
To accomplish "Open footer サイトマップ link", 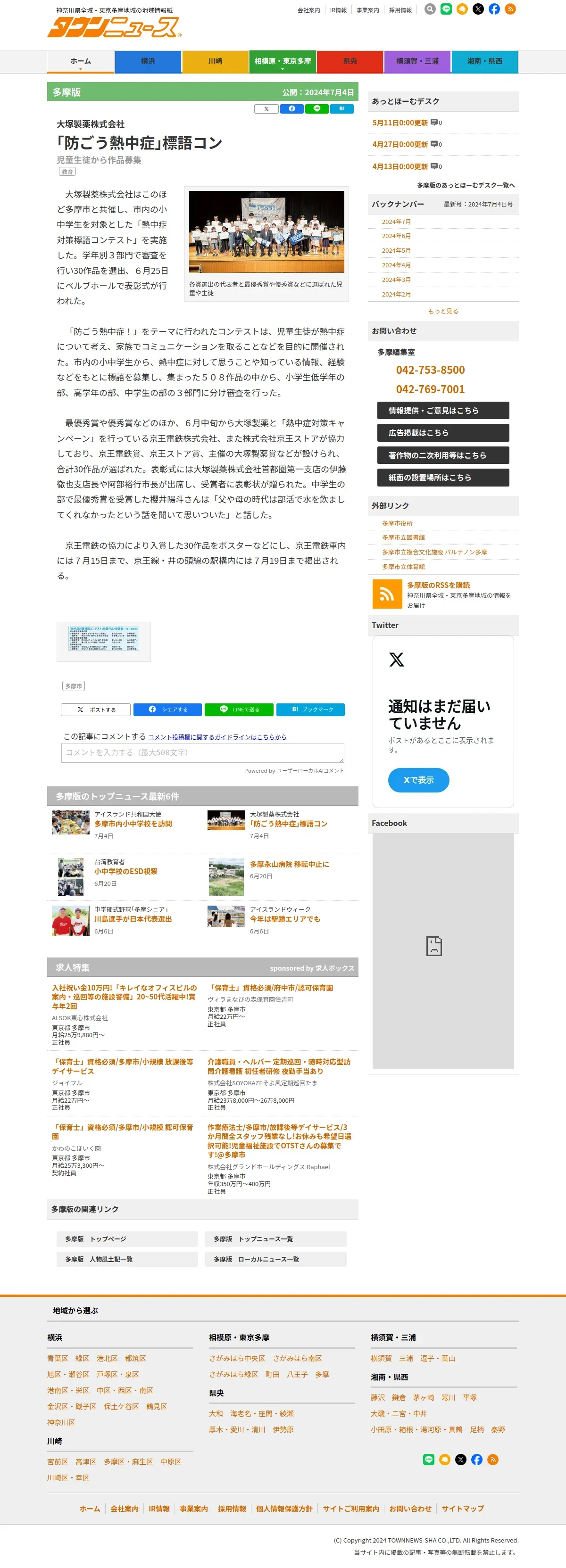I will (462, 1509).
